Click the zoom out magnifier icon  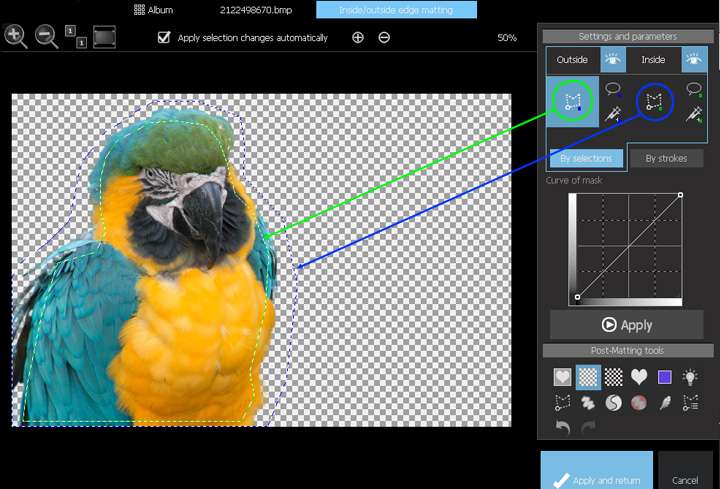(x=46, y=36)
